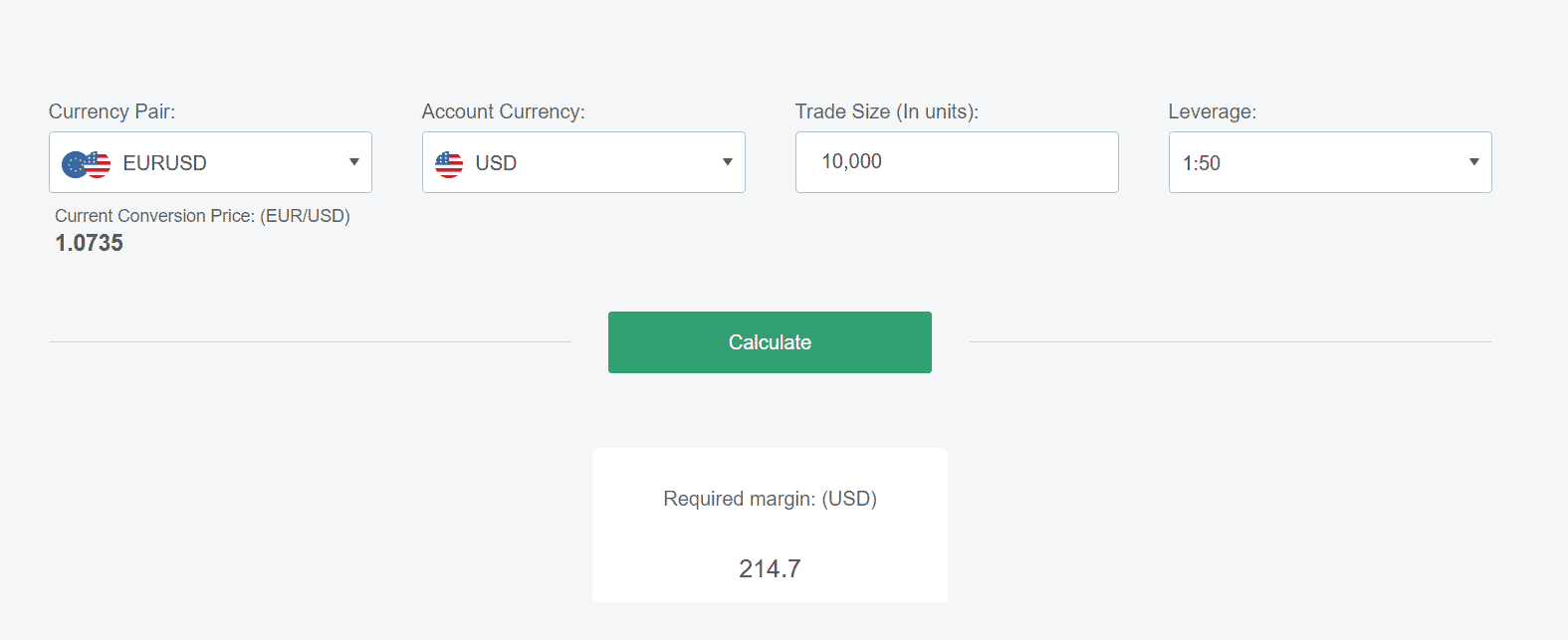Image resolution: width=1568 pixels, height=640 pixels.
Task: Click the Currency Pair label
Action: point(112,111)
